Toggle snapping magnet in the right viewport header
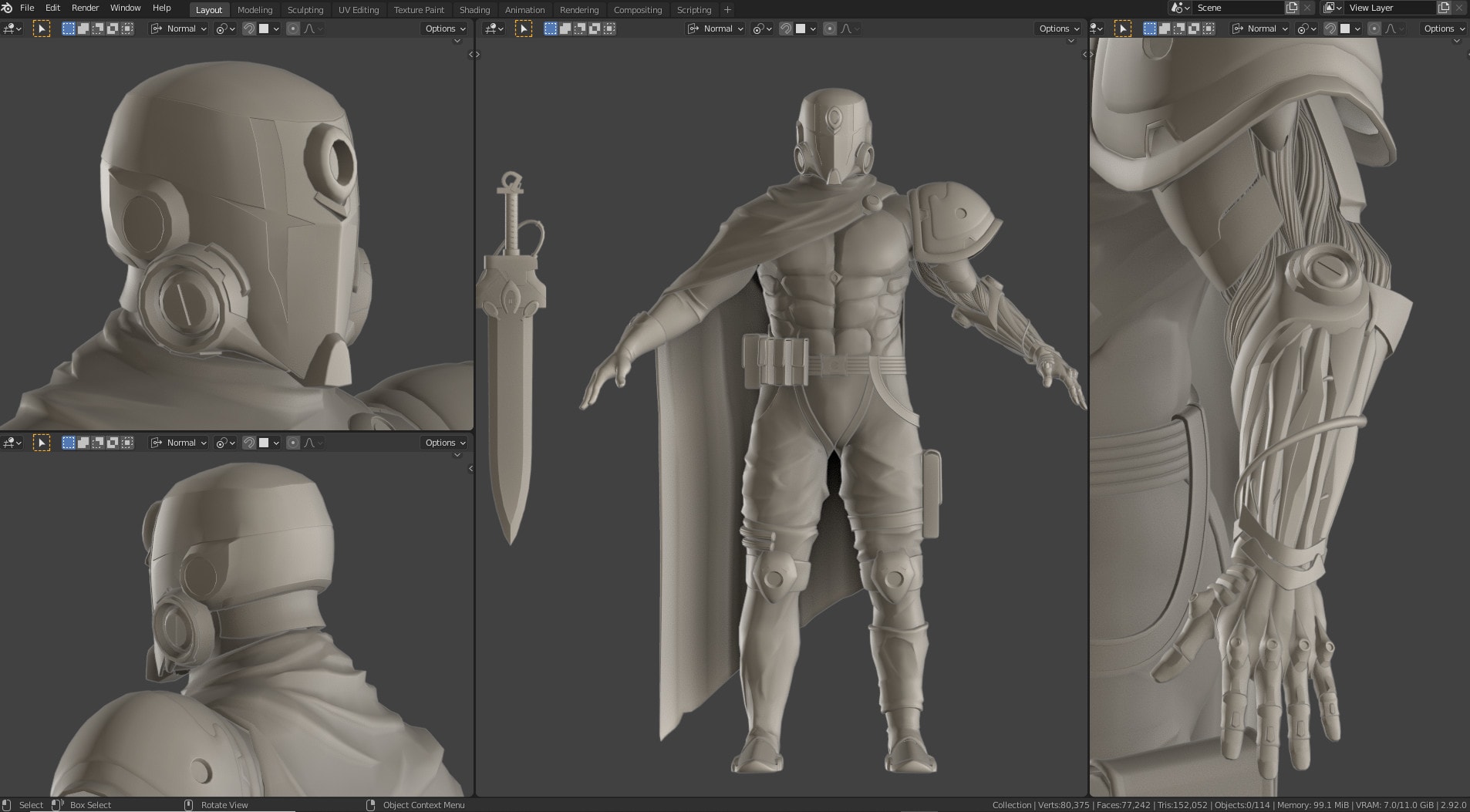1470x812 pixels. (x=1330, y=29)
